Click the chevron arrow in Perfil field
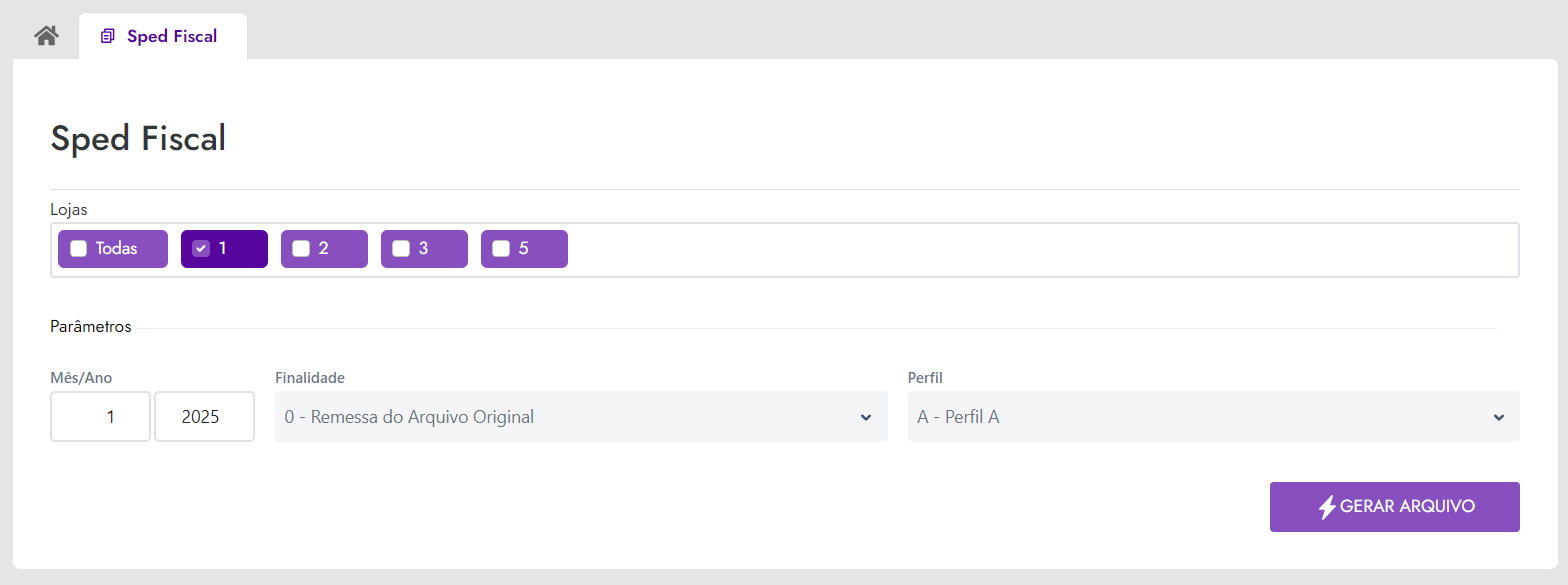 coord(1498,417)
